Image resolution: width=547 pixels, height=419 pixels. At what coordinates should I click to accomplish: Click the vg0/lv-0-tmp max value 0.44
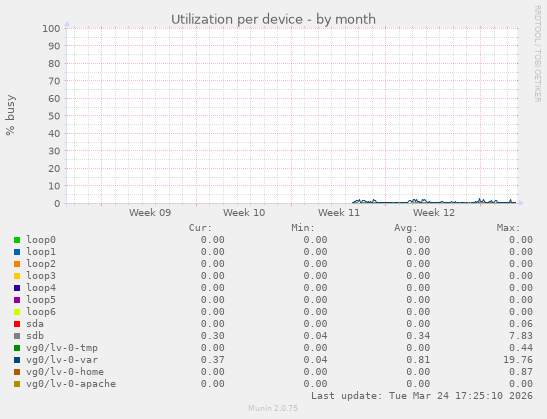pyautogui.click(x=521, y=348)
